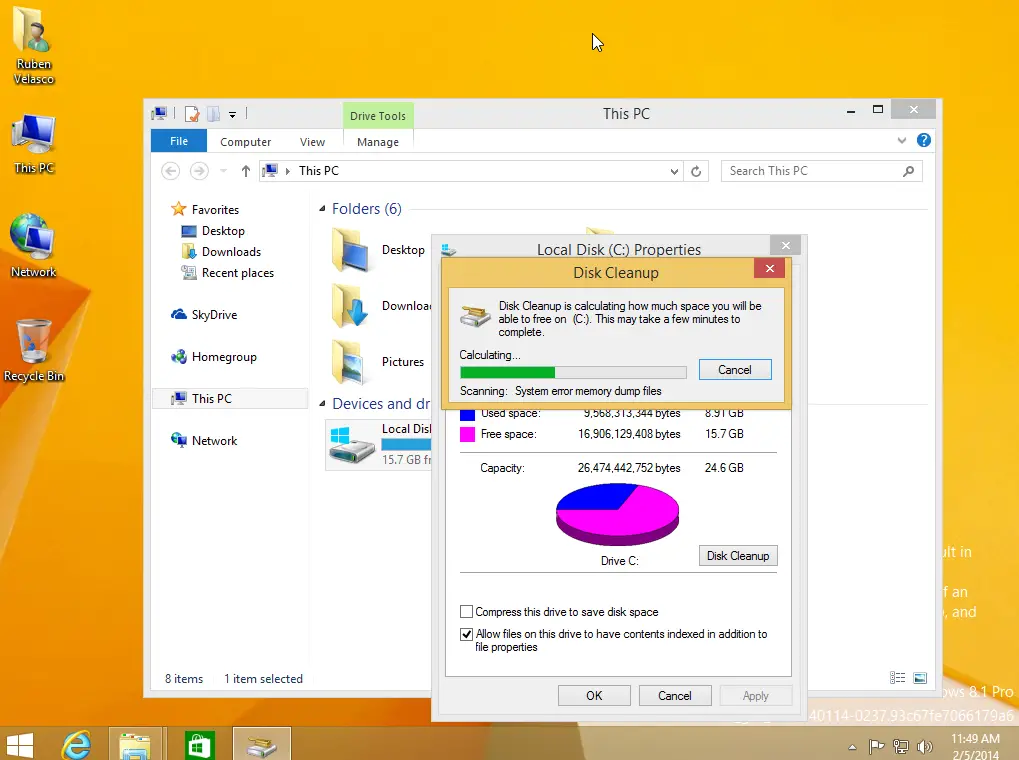Viewport: 1019px width, 760px height.
Task: Open Action Center flag icon
Action: (x=877, y=746)
